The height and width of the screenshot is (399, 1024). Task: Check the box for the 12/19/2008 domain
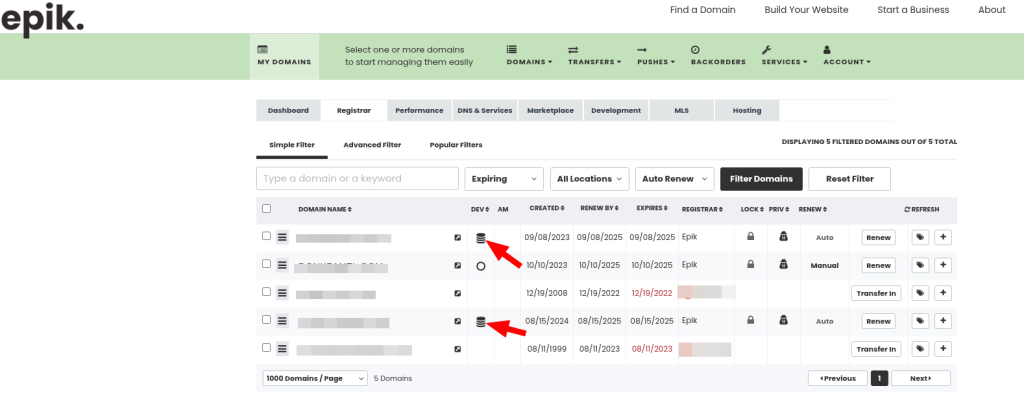coord(266,292)
